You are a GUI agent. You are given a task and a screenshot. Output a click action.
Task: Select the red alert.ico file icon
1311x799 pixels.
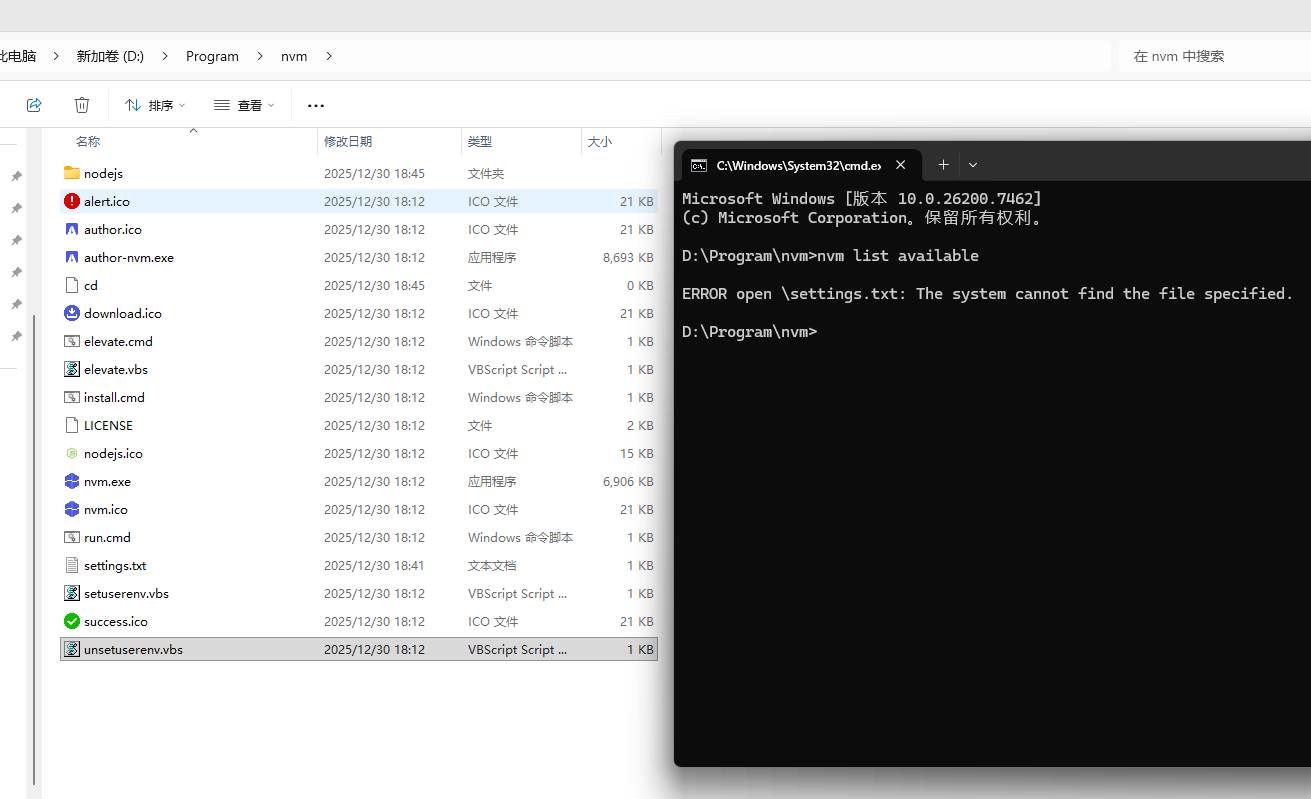(x=72, y=201)
